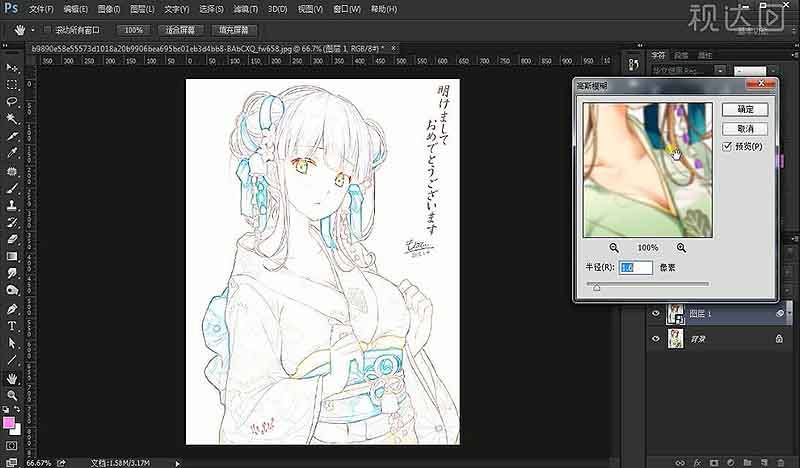This screenshot has width=800, height=468.
Task: Delete layer trash icon
Action: [780, 462]
